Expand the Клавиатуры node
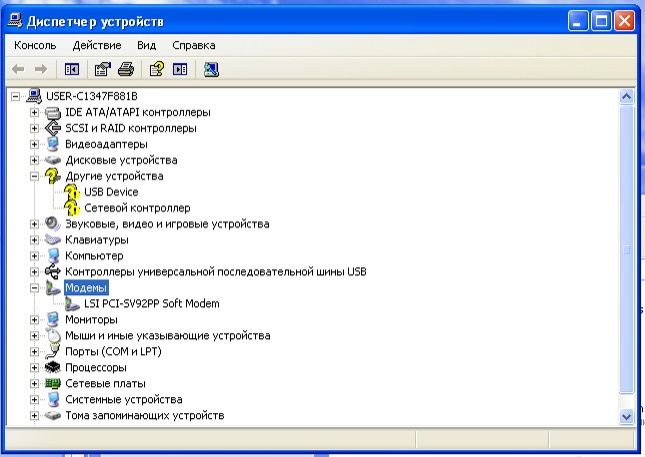 pyautogui.click(x=35, y=240)
